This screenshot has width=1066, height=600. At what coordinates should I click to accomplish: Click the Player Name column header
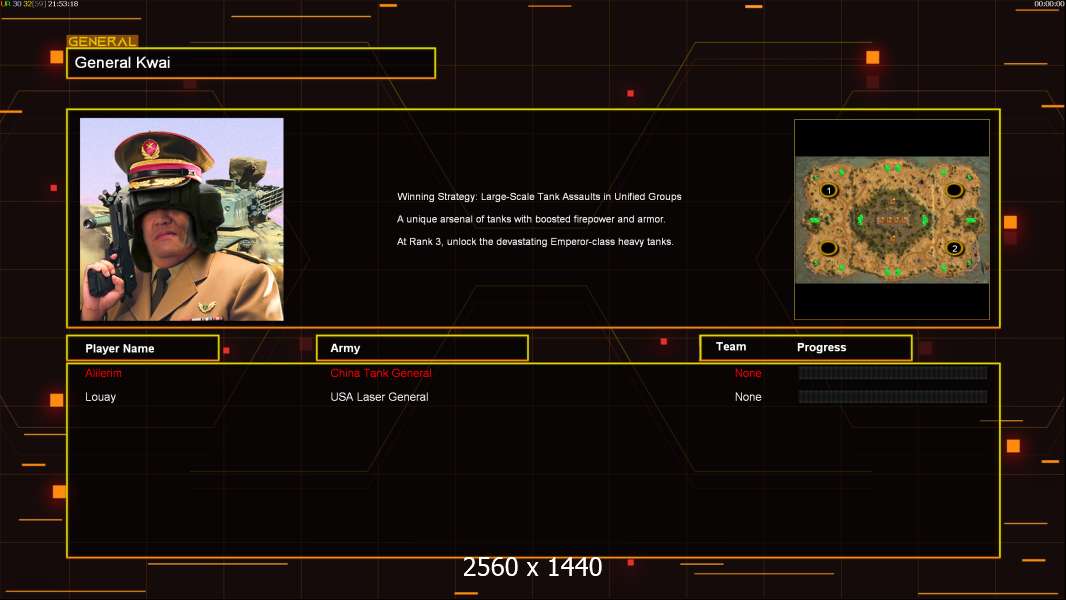tap(143, 348)
